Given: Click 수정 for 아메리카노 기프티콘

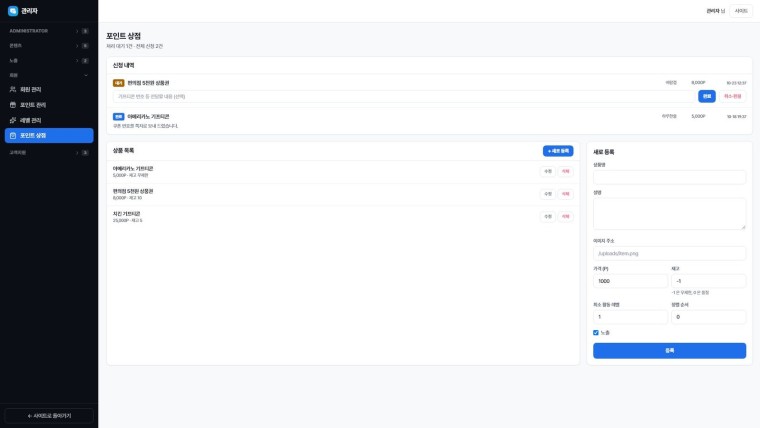Looking at the screenshot, I should pos(548,172).
